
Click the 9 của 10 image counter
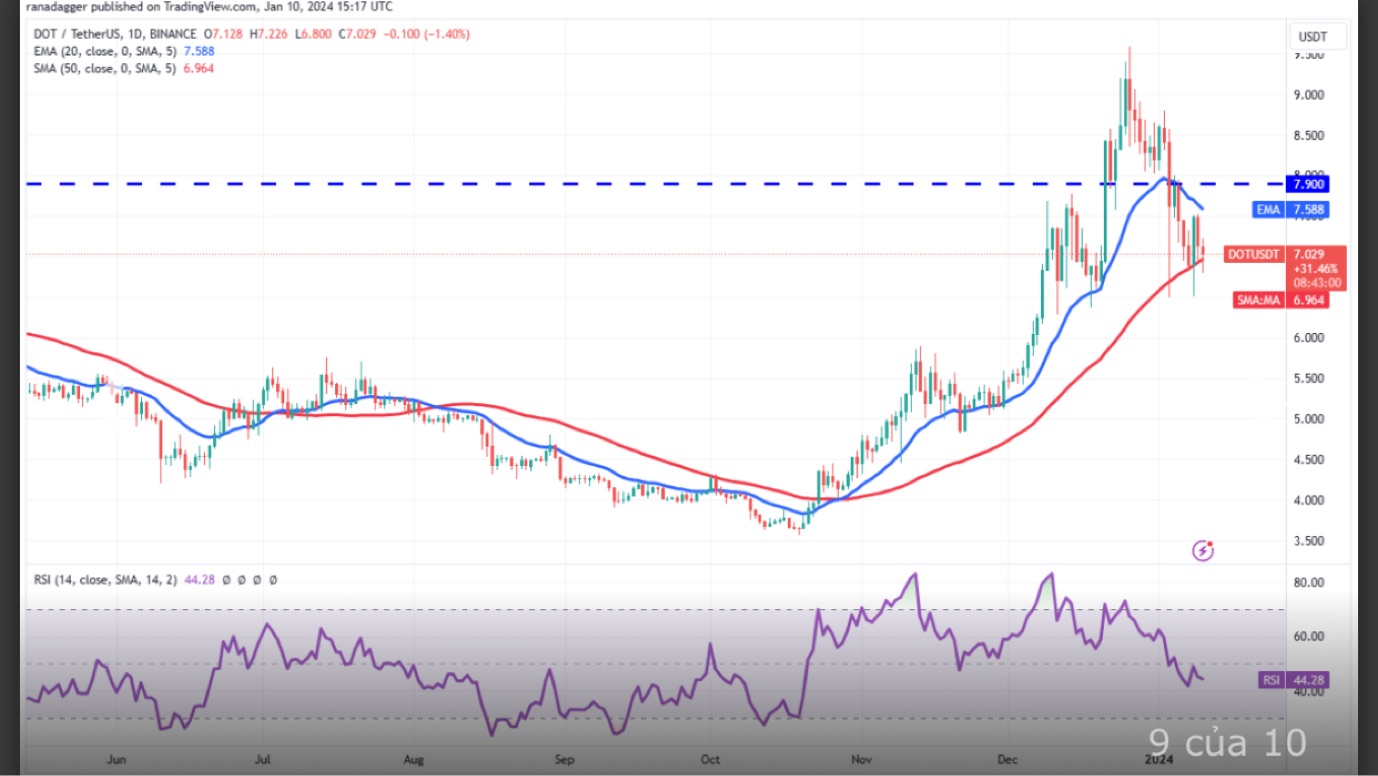click(1227, 743)
